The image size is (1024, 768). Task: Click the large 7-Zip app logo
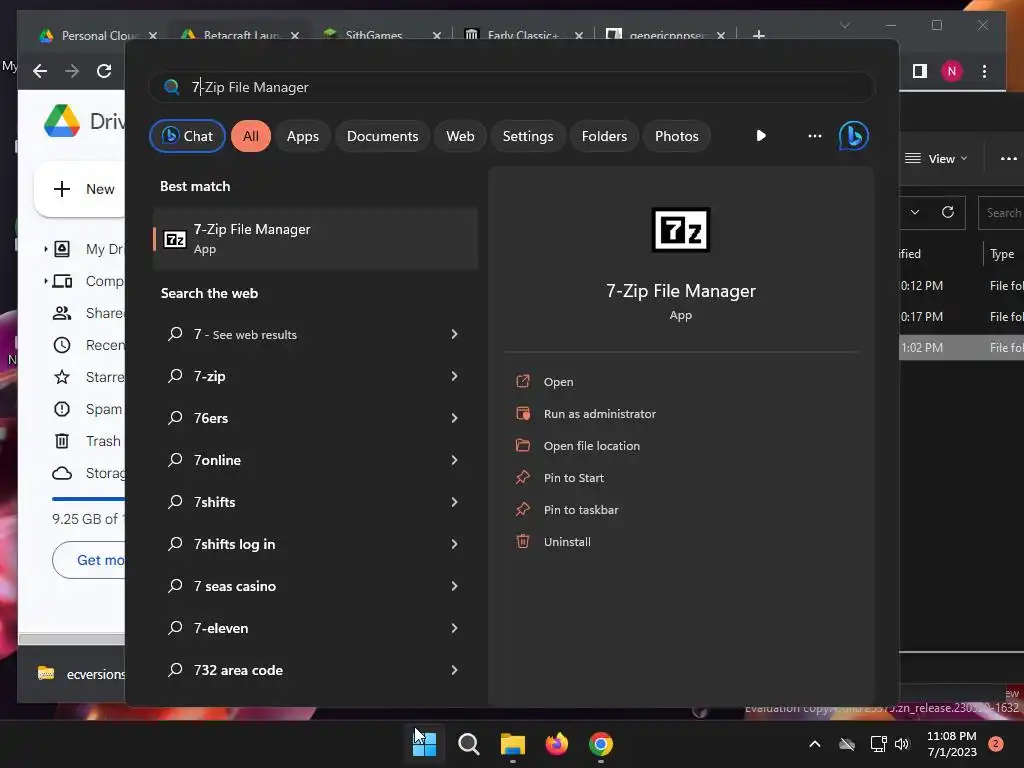tap(680, 230)
